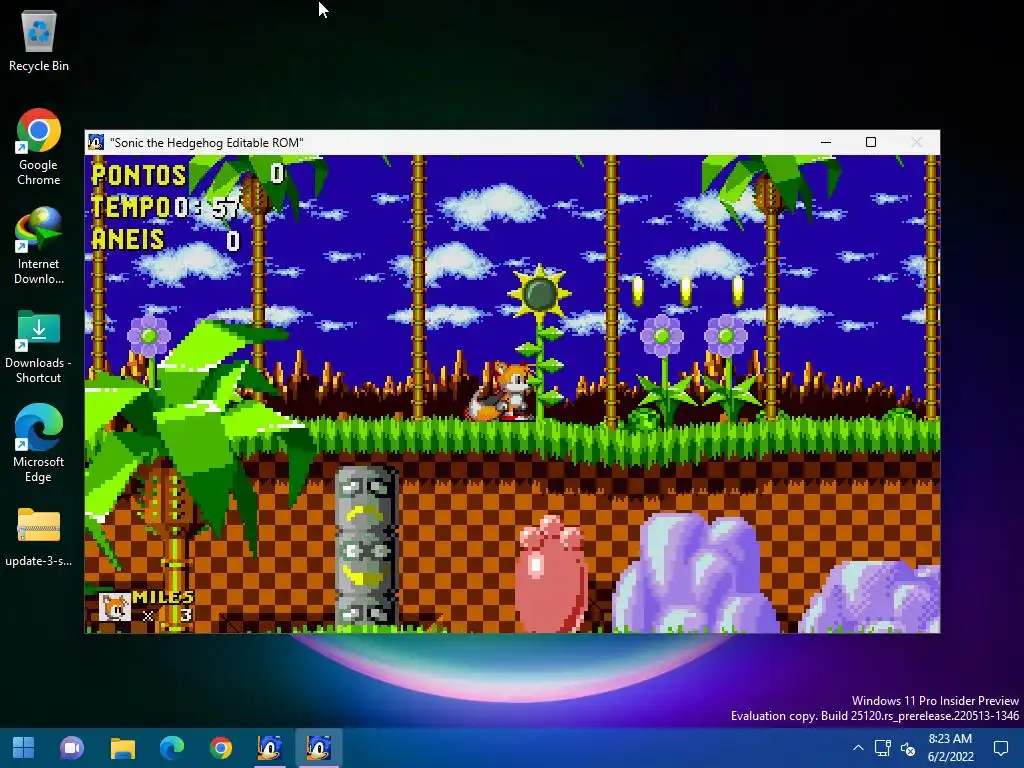Minimize the Sonic the Hedgehog Editable ROM window
The width and height of the screenshot is (1024, 768).
point(825,142)
